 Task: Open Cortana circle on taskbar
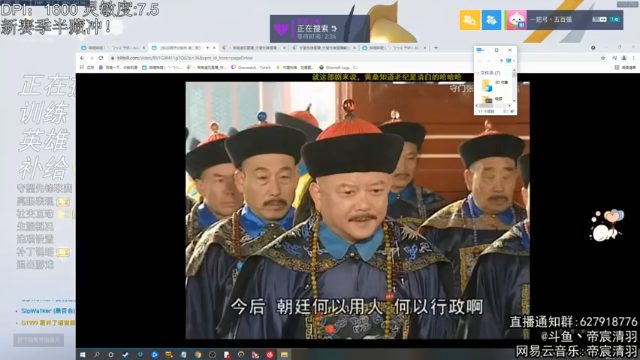[x=111, y=355]
